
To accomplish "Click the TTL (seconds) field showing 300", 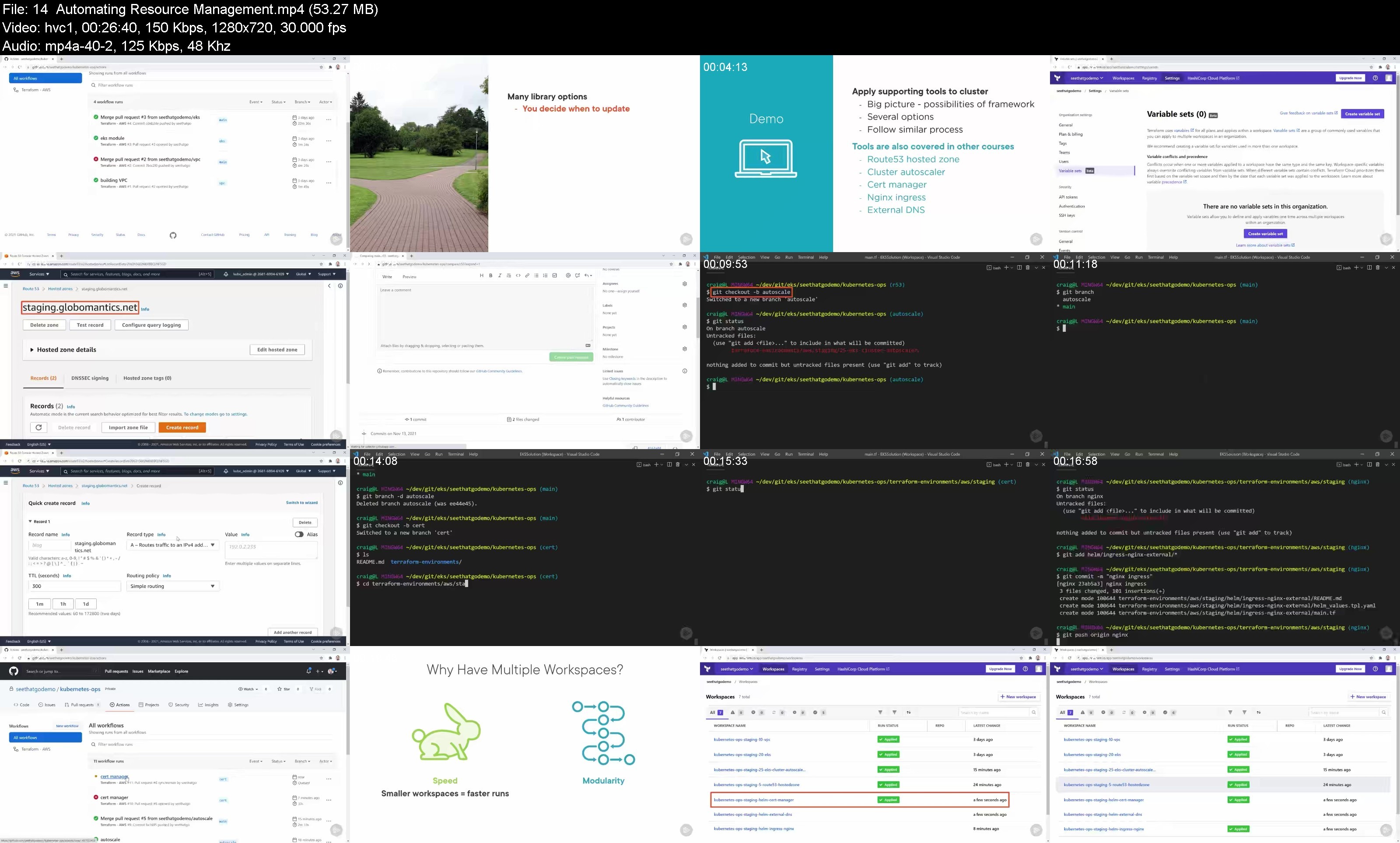I will pos(74,586).
